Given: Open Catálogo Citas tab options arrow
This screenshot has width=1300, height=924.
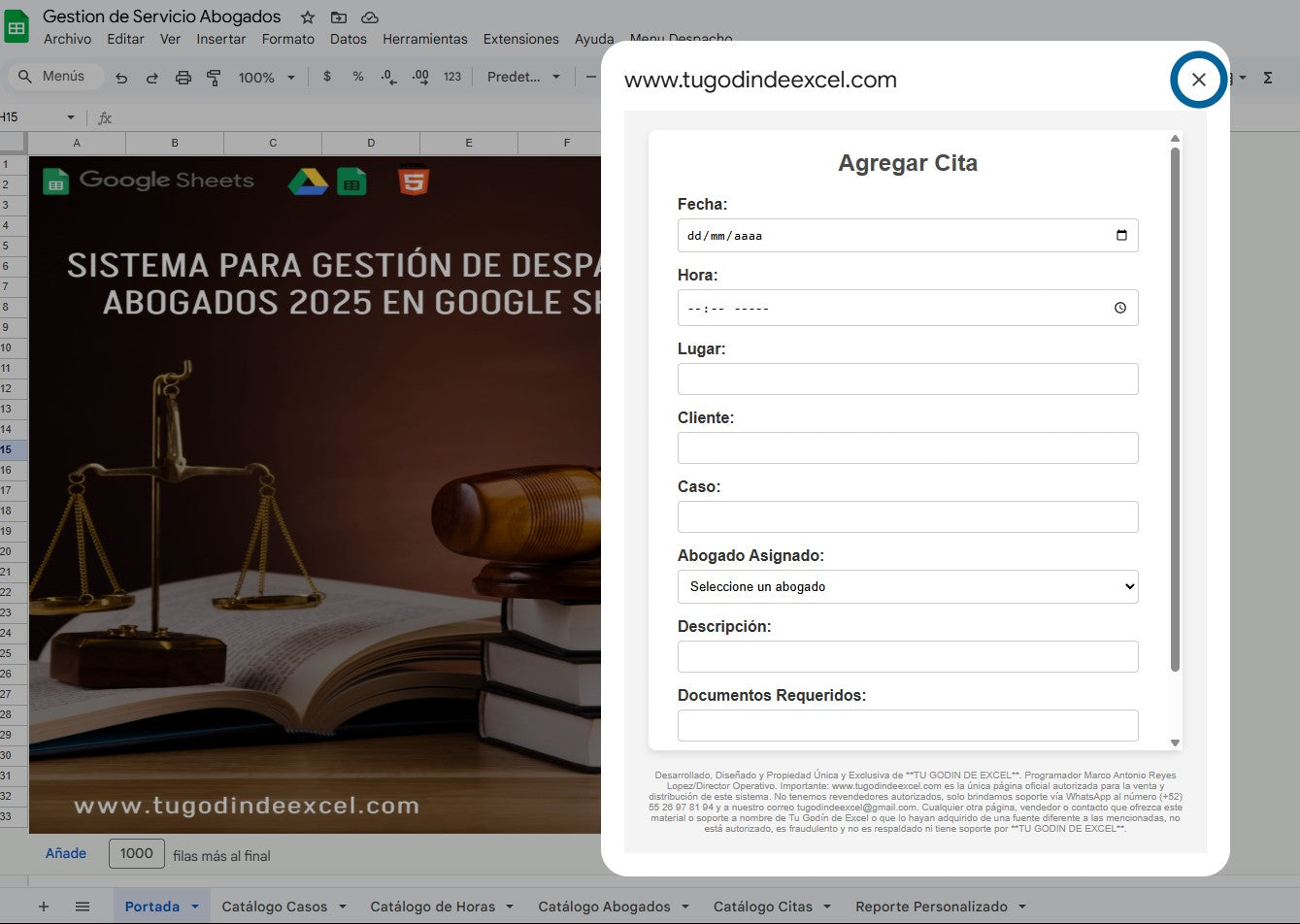Looking at the screenshot, I should [x=827, y=907].
